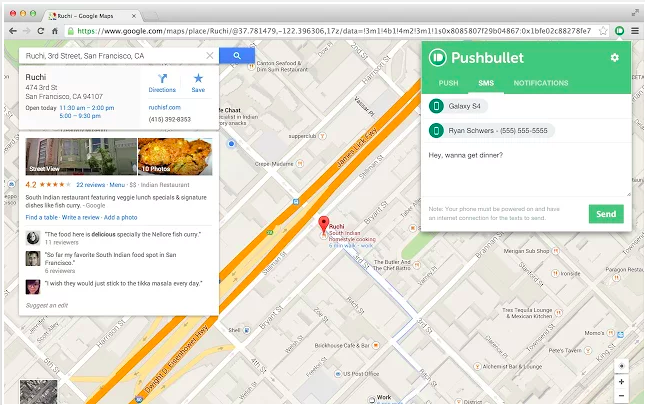
Task: Open the 10 Photos thumbnail
Action: 175,157
